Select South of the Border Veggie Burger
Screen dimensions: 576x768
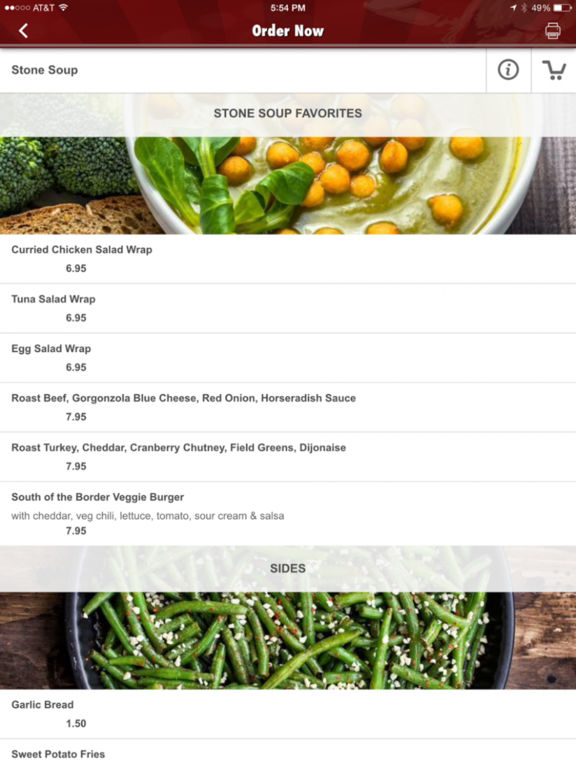pyautogui.click(x=288, y=514)
